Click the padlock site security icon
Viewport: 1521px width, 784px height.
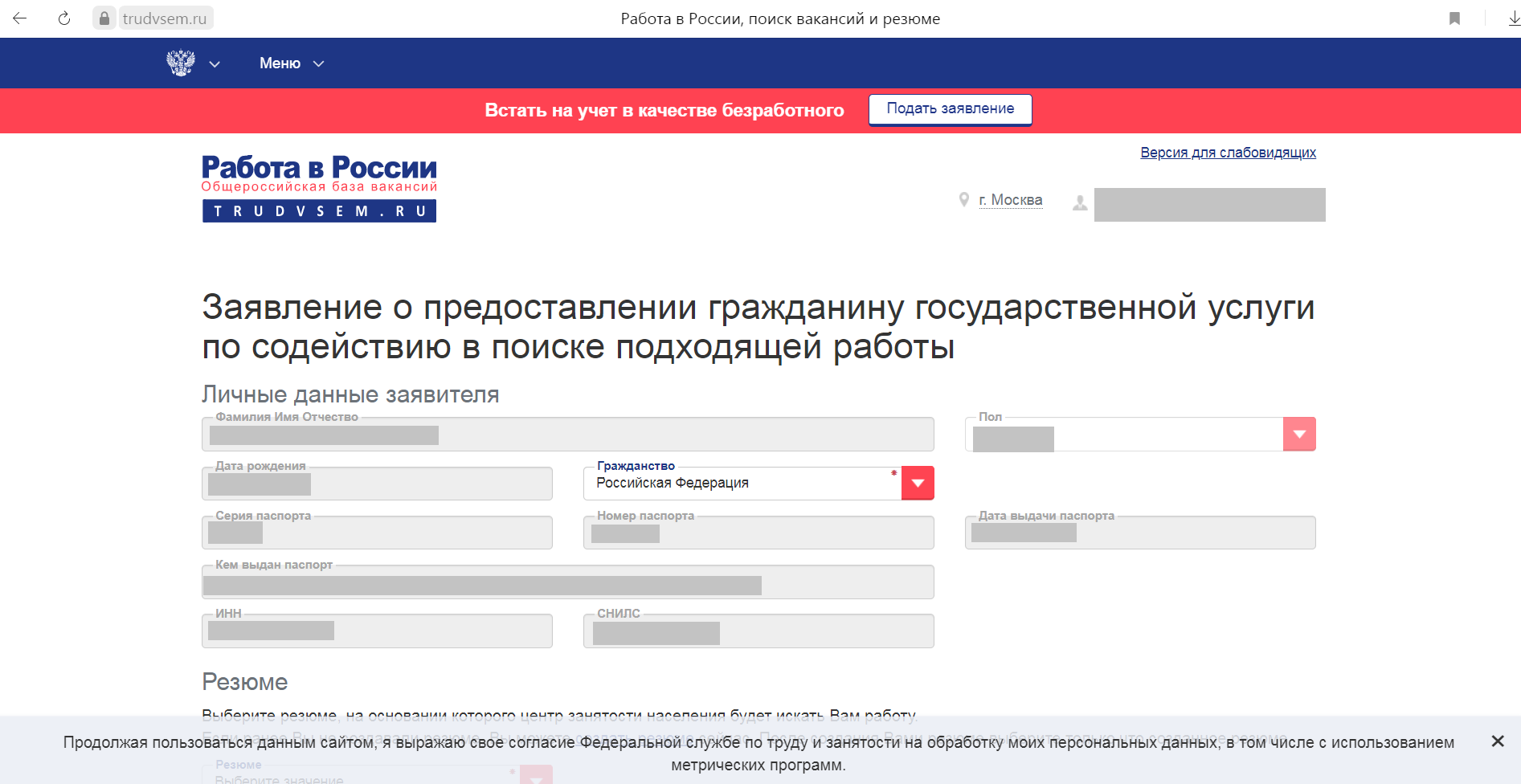(104, 18)
